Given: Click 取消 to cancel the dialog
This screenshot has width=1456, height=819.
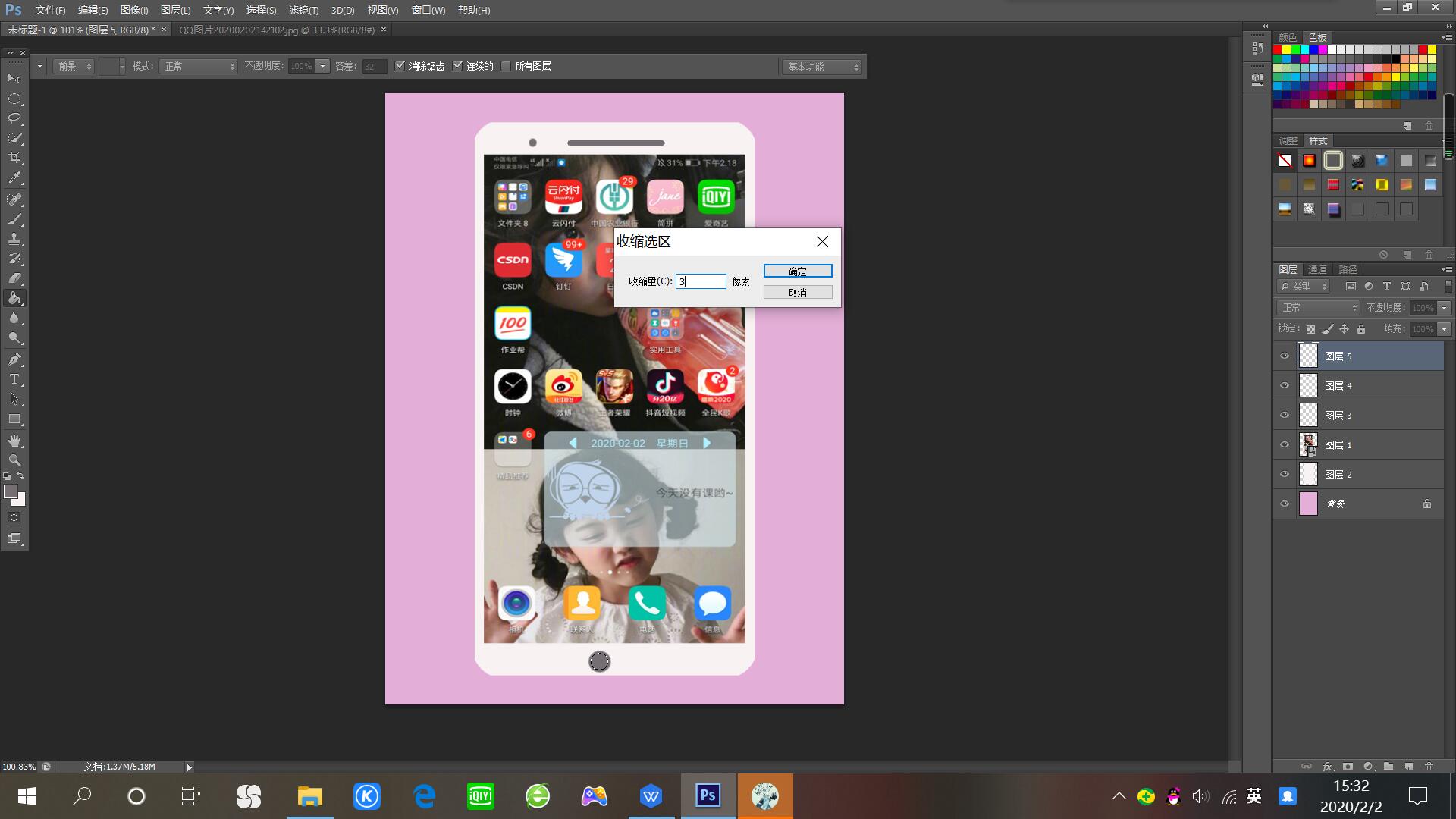Looking at the screenshot, I should (797, 293).
